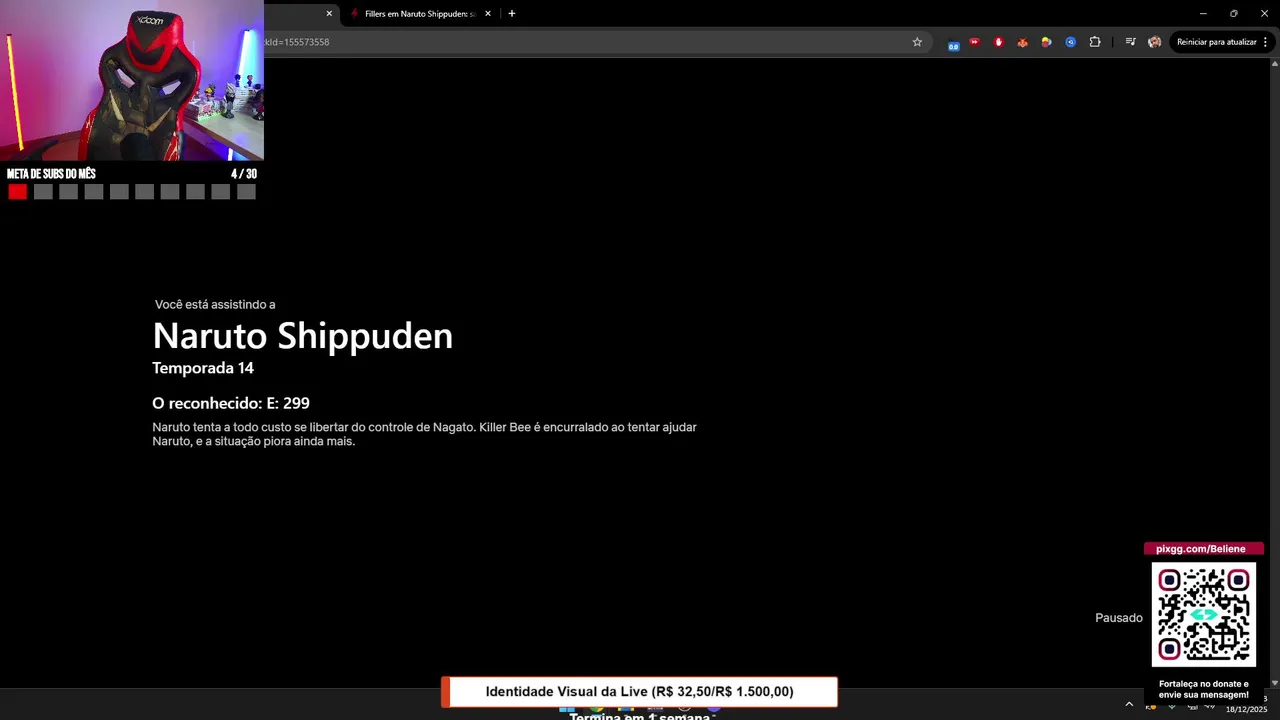Open the Chrome profile avatar
This screenshot has width=1280, height=720.
(x=1154, y=42)
